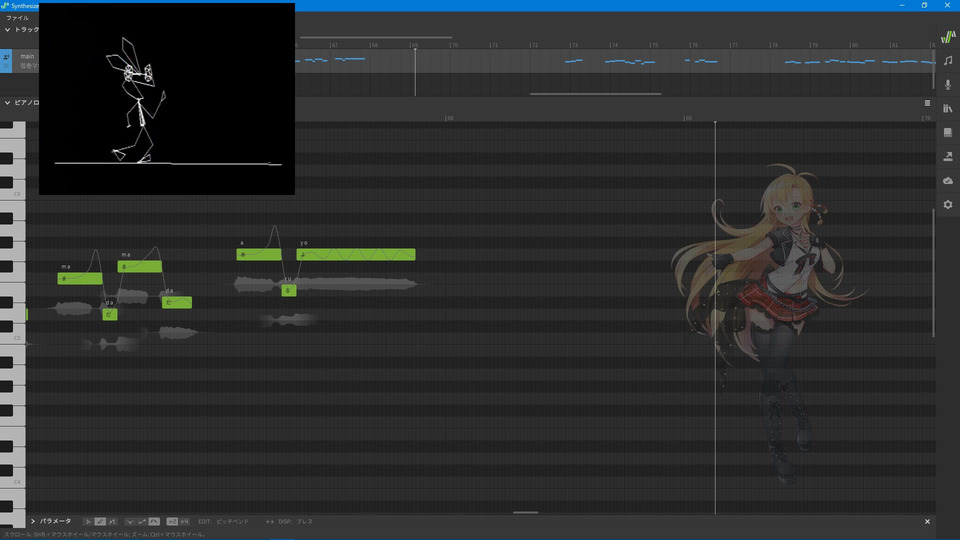Open the cloud license panel icon
Screen dimensions: 960x540
(x=948, y=181)
